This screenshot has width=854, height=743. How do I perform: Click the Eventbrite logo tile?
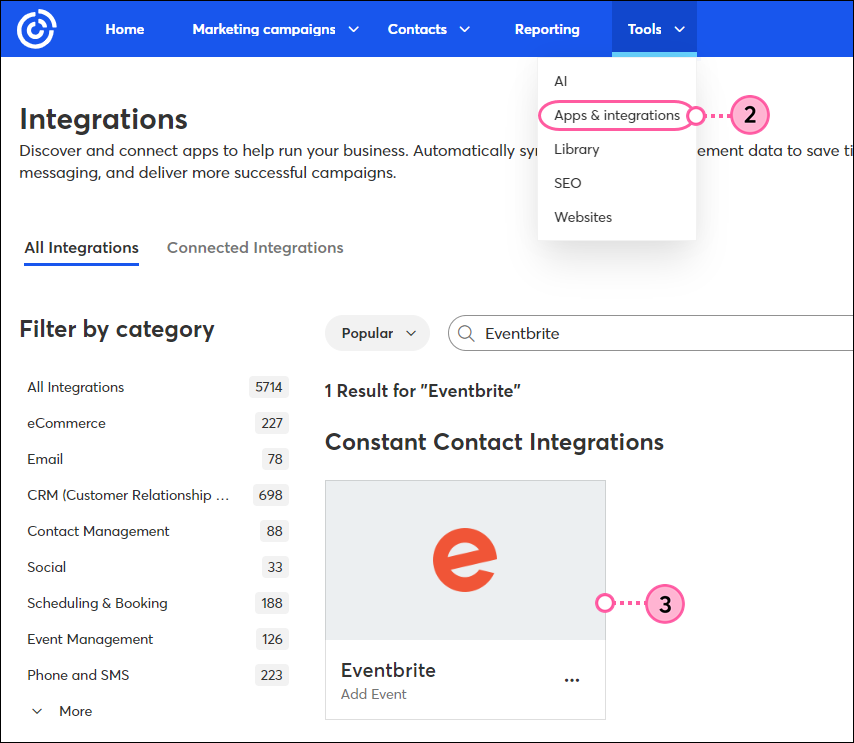click(465, 560)
